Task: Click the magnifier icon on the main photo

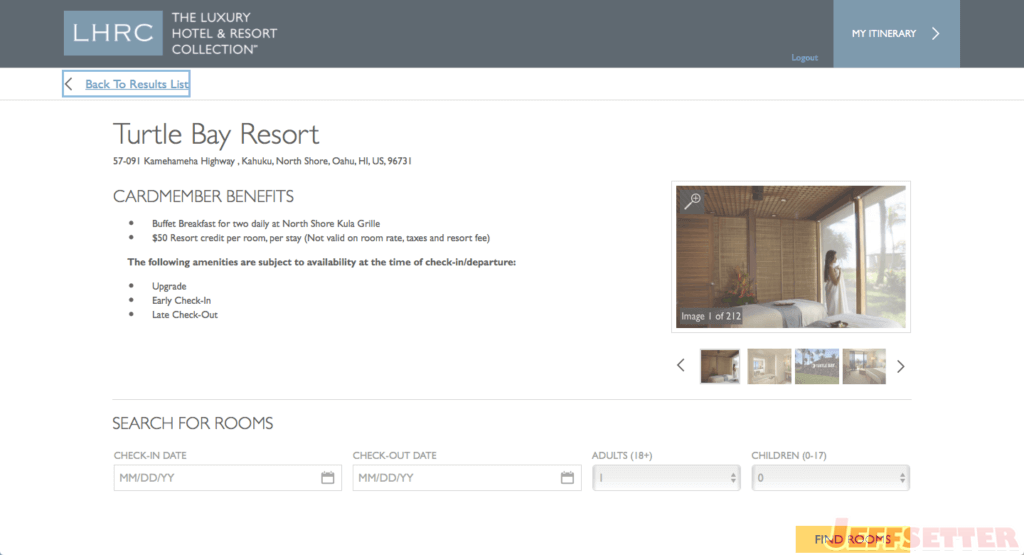Action: point(692,201)
